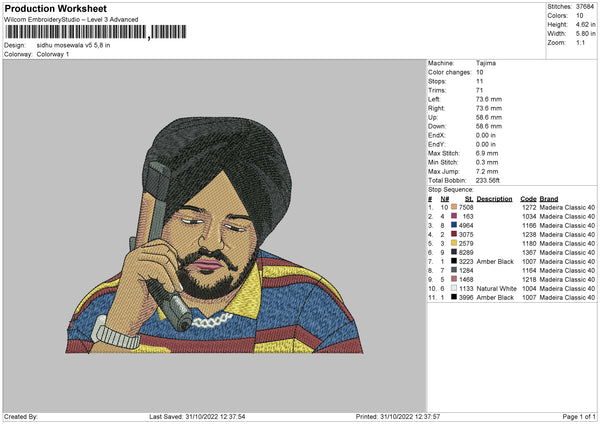Select the Natural White description

click(496, 289)
